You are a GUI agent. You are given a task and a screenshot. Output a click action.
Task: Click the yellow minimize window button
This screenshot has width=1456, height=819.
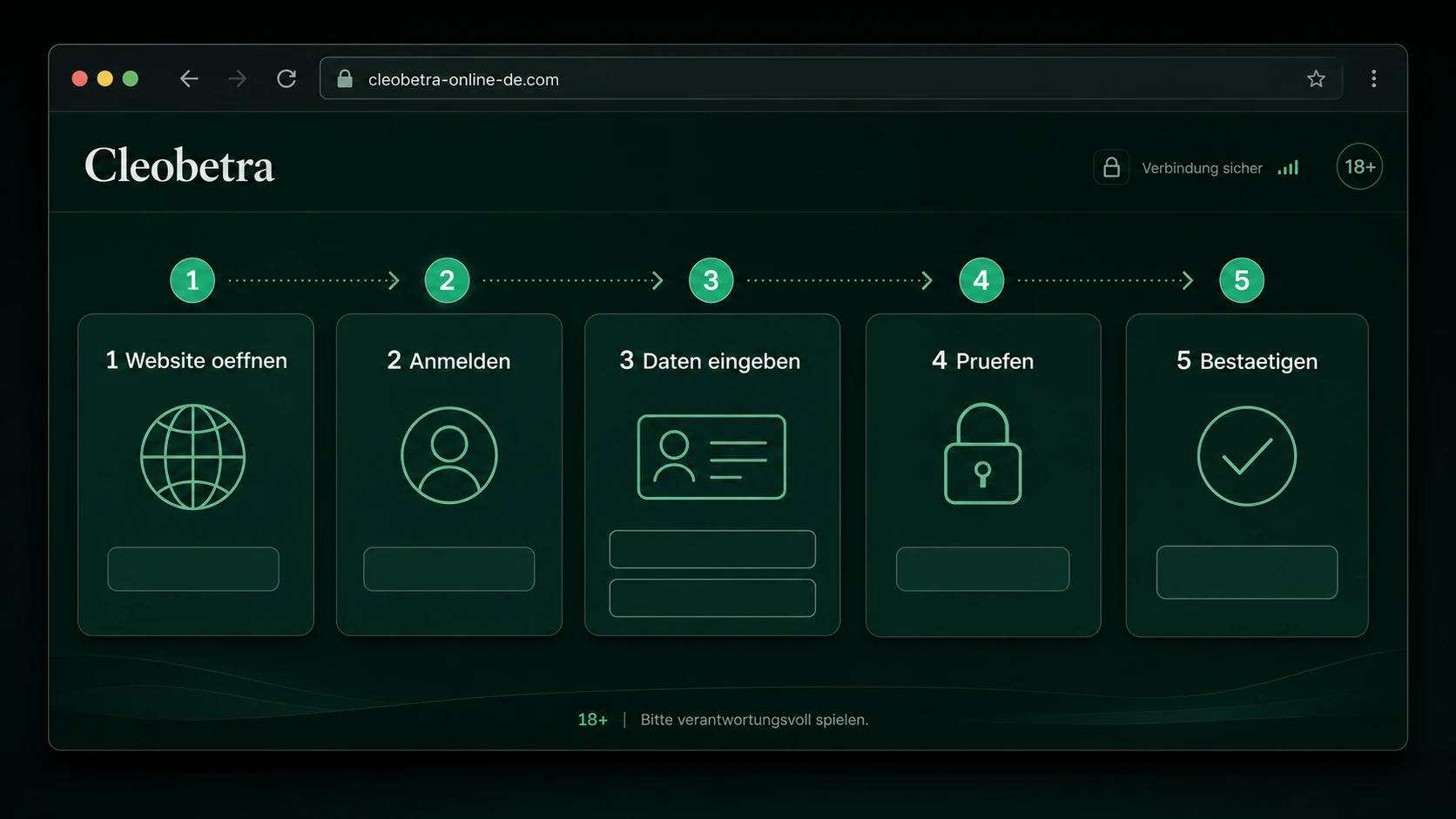pyautogui.click(x=105, y=79)
